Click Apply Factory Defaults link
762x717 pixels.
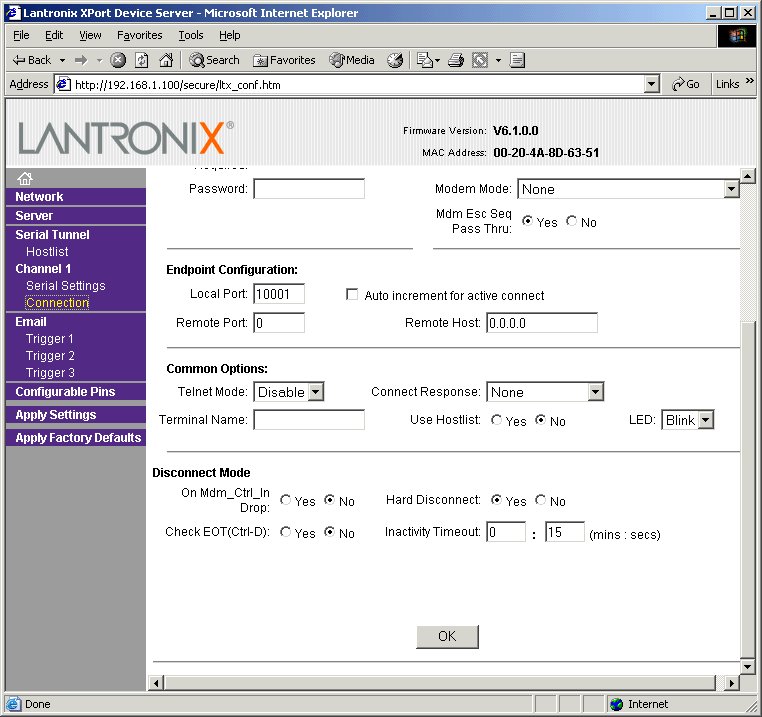tap(78, 438)
